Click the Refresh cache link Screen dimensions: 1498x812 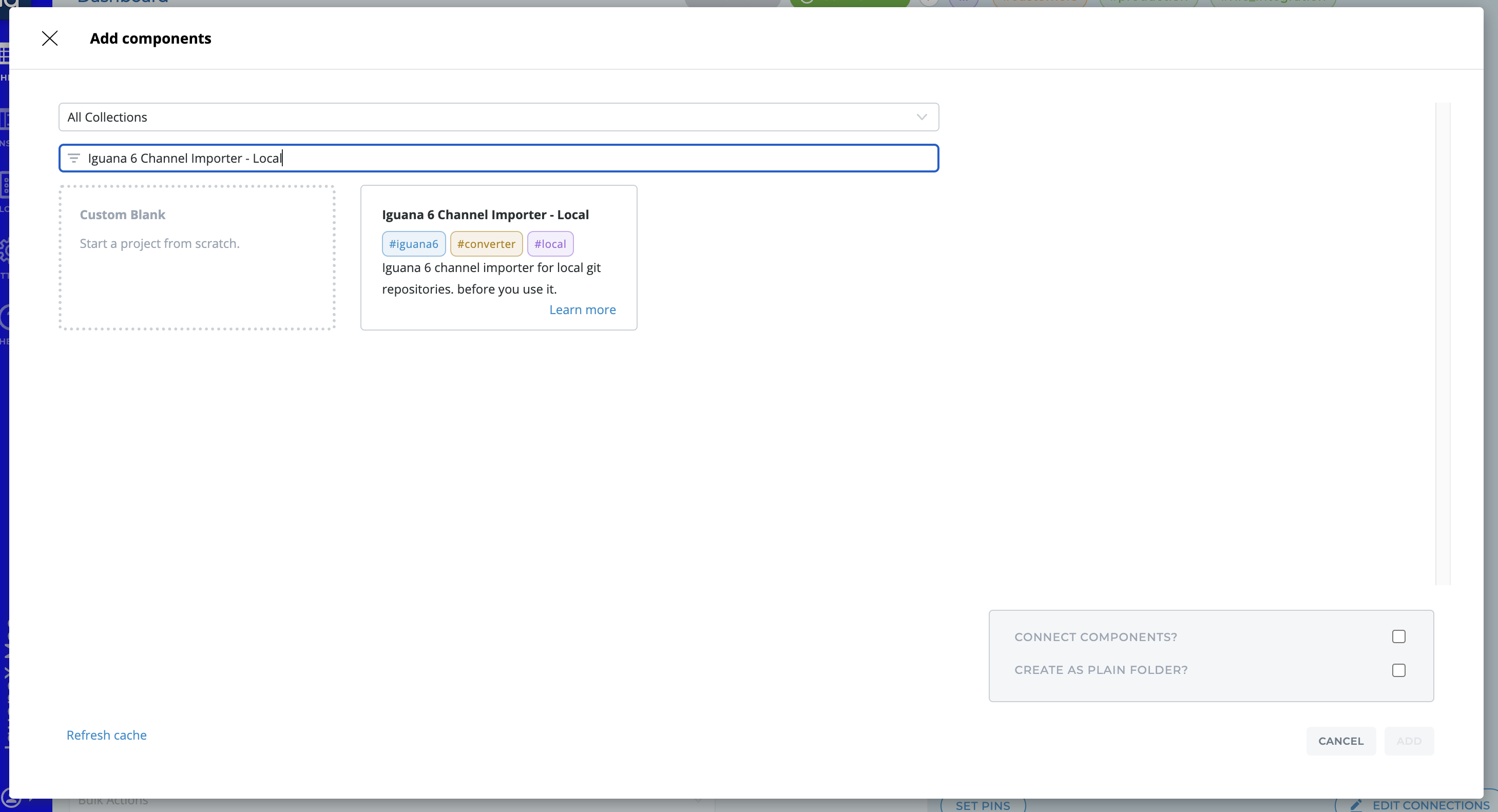(106, 736)
